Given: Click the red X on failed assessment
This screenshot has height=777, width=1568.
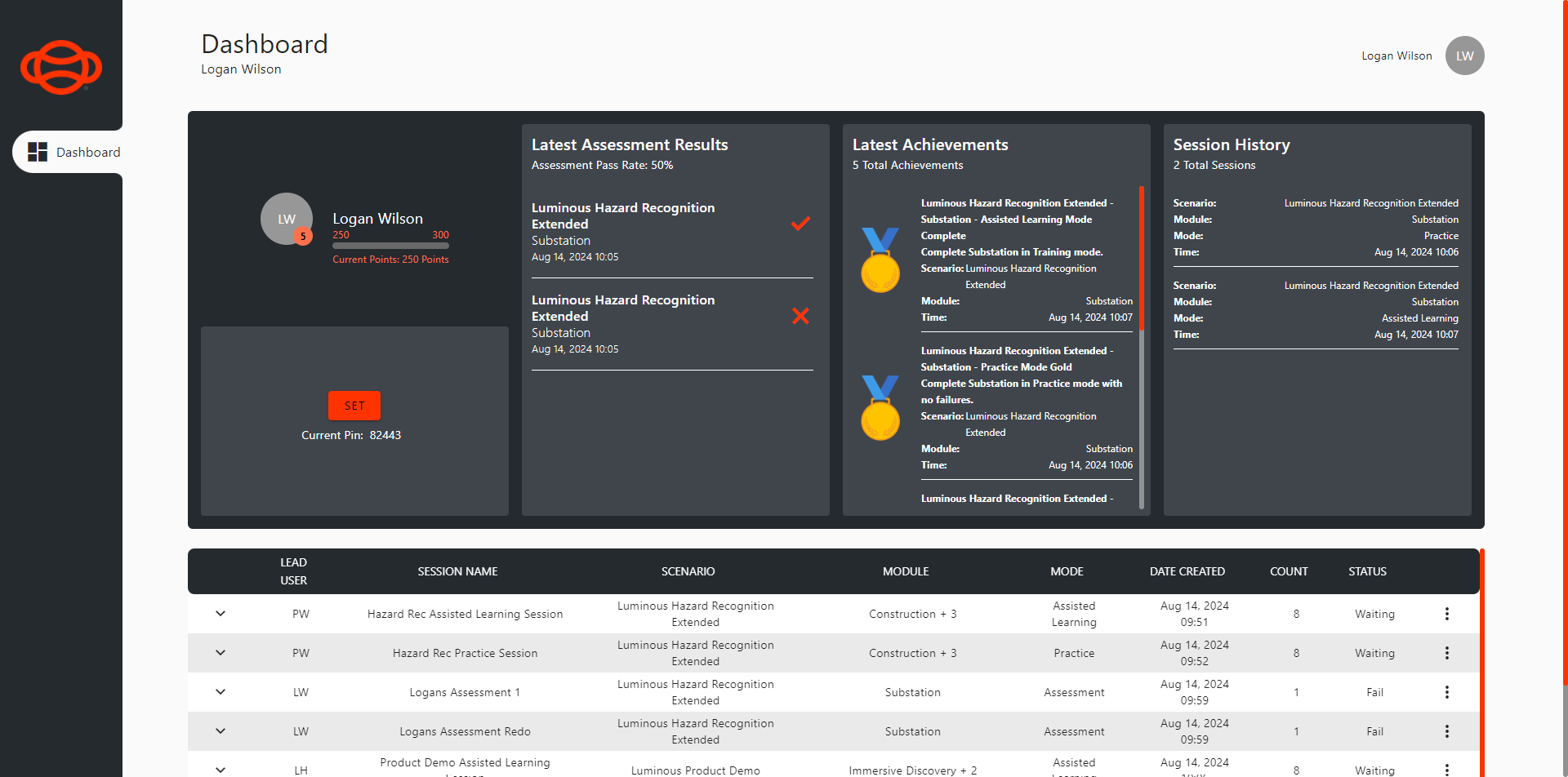Looking at the screenshot, I should [x=800, y=316].
